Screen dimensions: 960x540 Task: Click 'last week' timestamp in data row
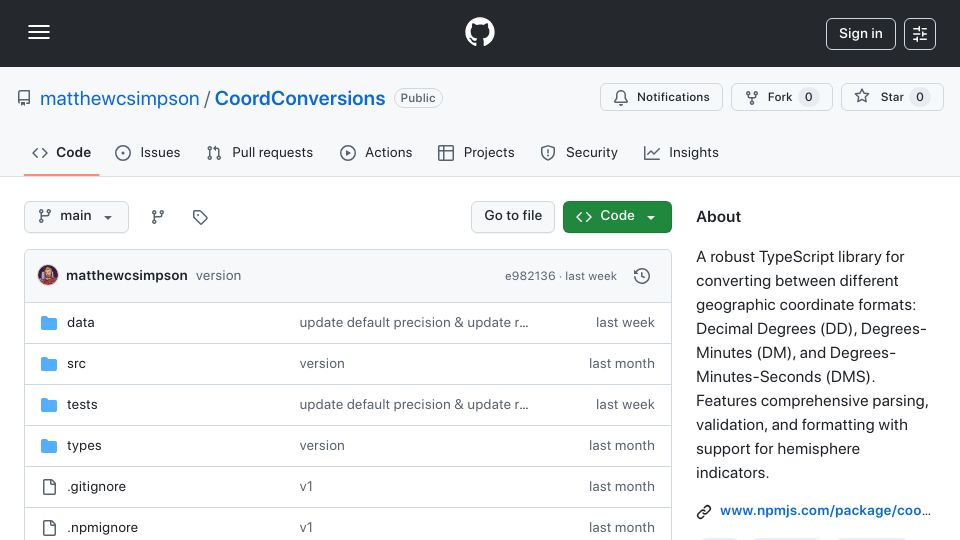click(625, 323)
